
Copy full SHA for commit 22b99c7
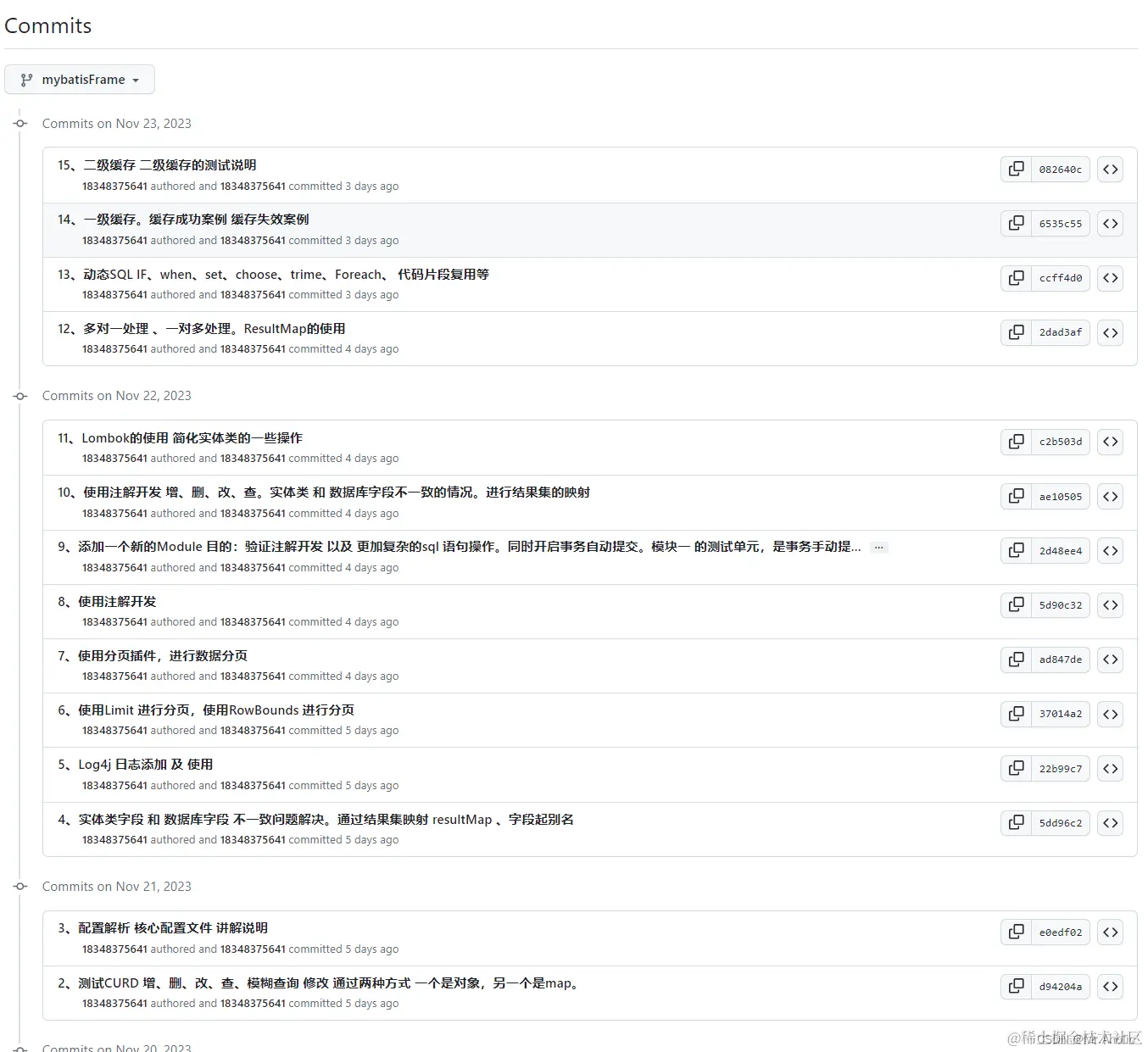[x=1016, y=768]
